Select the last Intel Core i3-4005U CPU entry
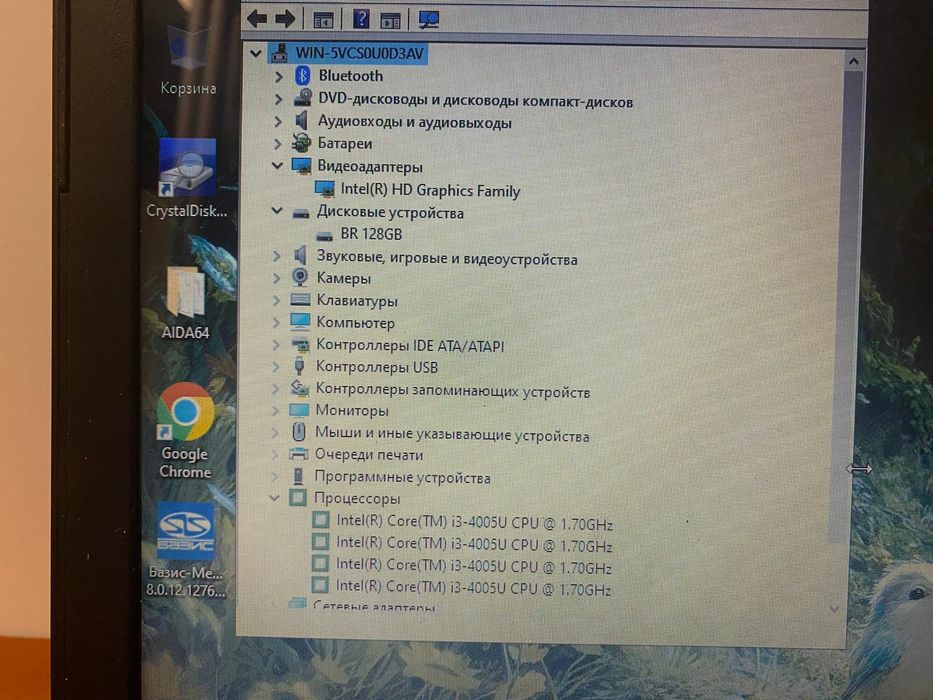This screenshot has height=700, width=933. click(x=474, y=588)
